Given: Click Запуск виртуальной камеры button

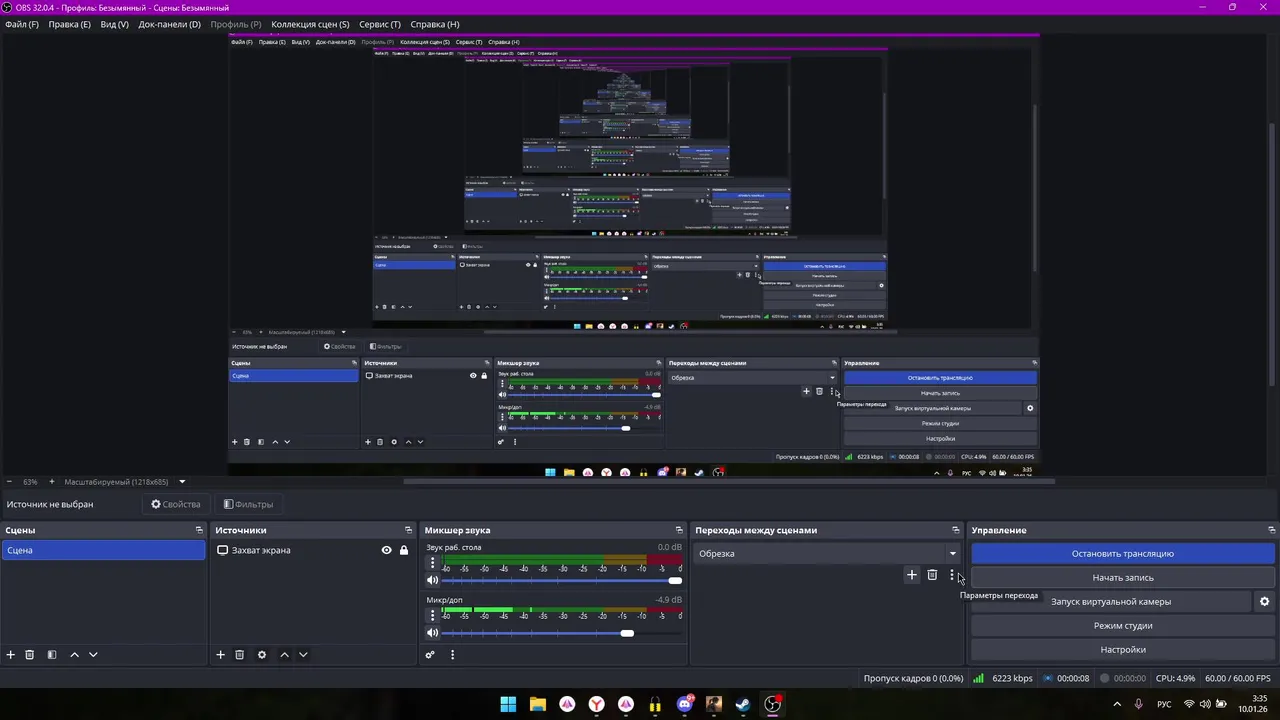Looking at the screenshot, I should click(x=1111, y=602).
